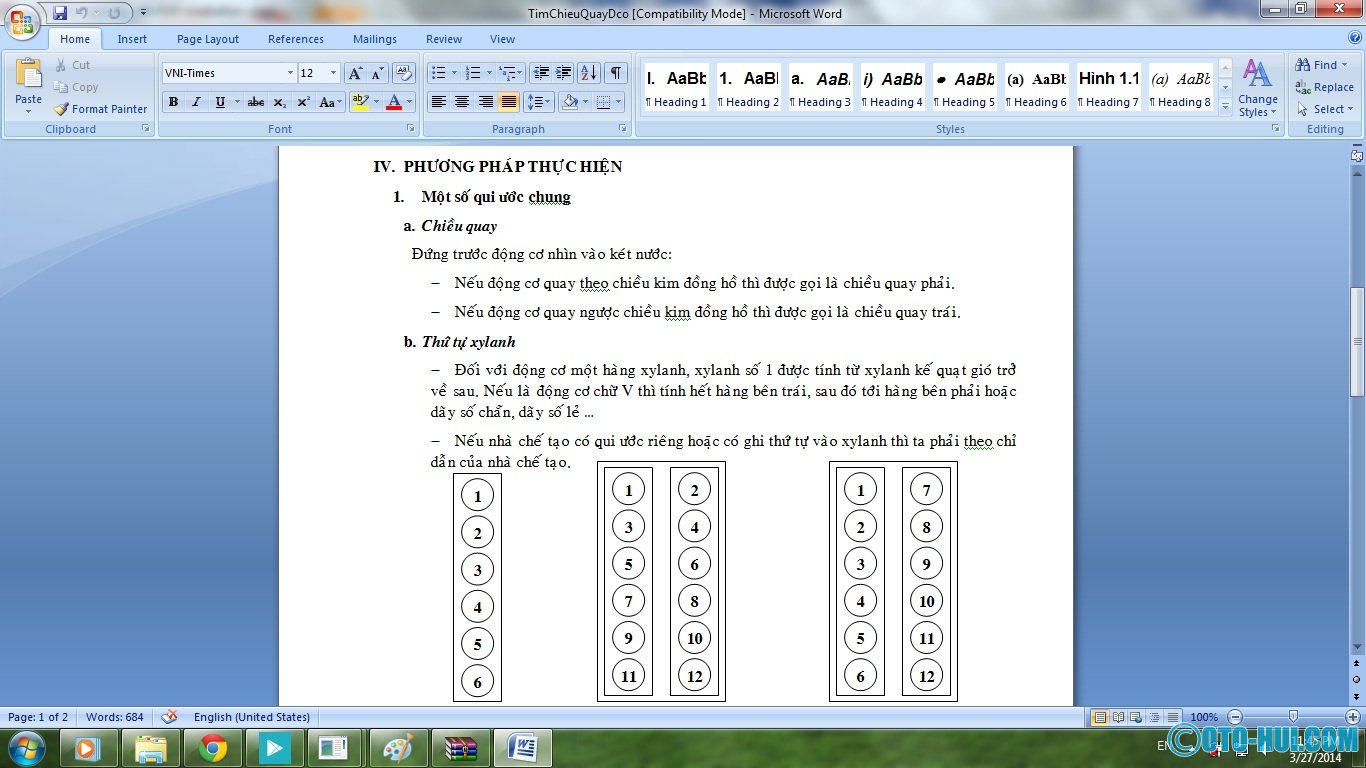The image size is (1366, 768).
Task: Open the References tab
Action: click(x=296, y=39)
